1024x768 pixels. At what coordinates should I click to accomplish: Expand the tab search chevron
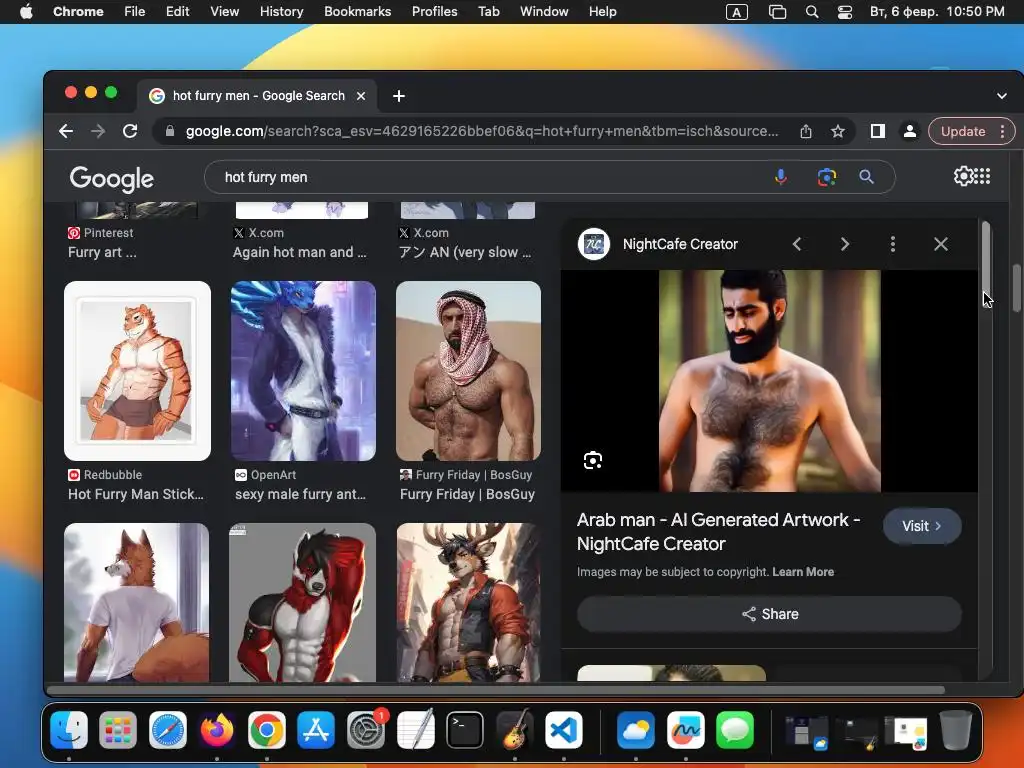click(x=1002, y=96)
